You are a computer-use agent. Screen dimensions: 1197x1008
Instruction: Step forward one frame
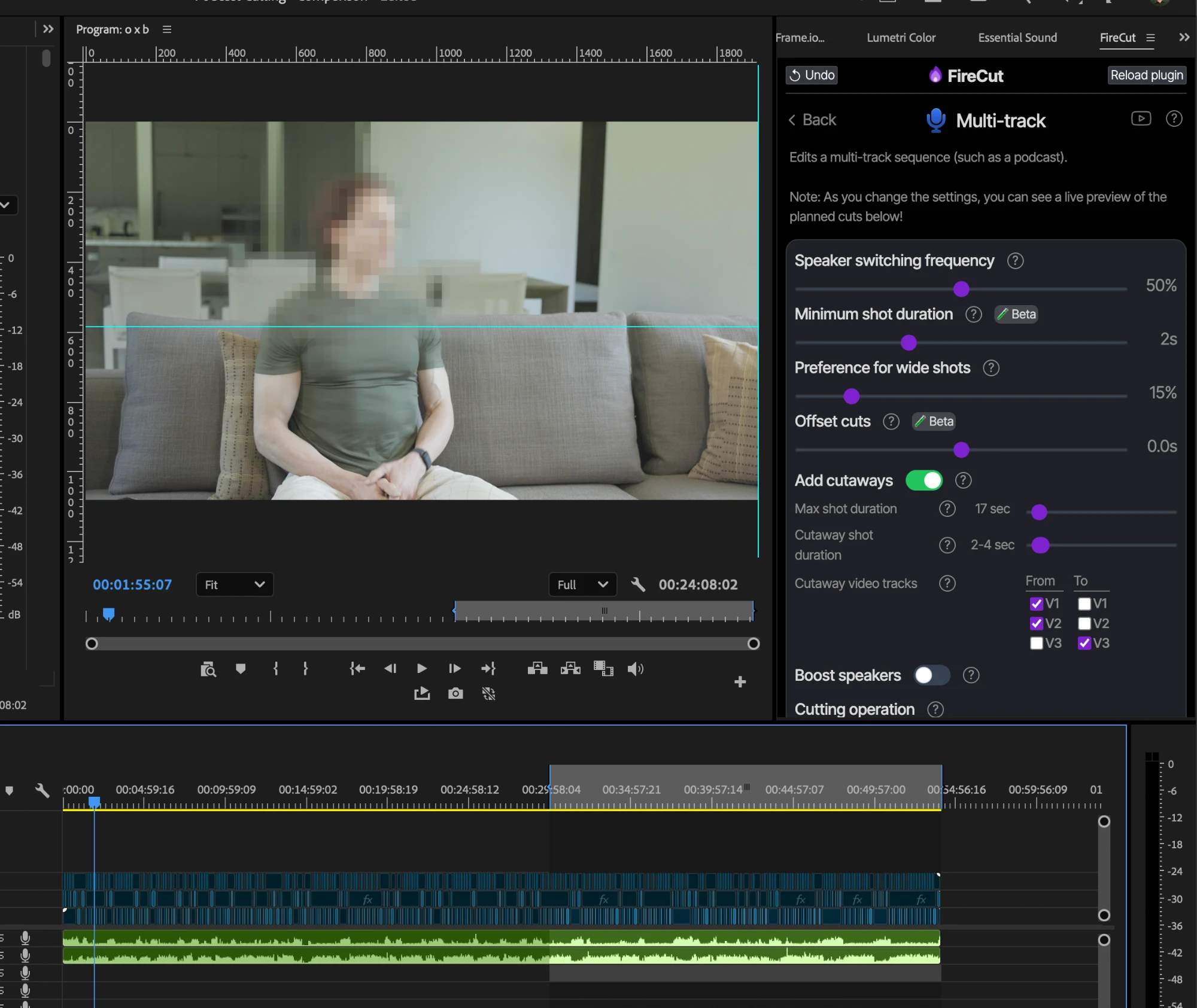coord(455,668)
